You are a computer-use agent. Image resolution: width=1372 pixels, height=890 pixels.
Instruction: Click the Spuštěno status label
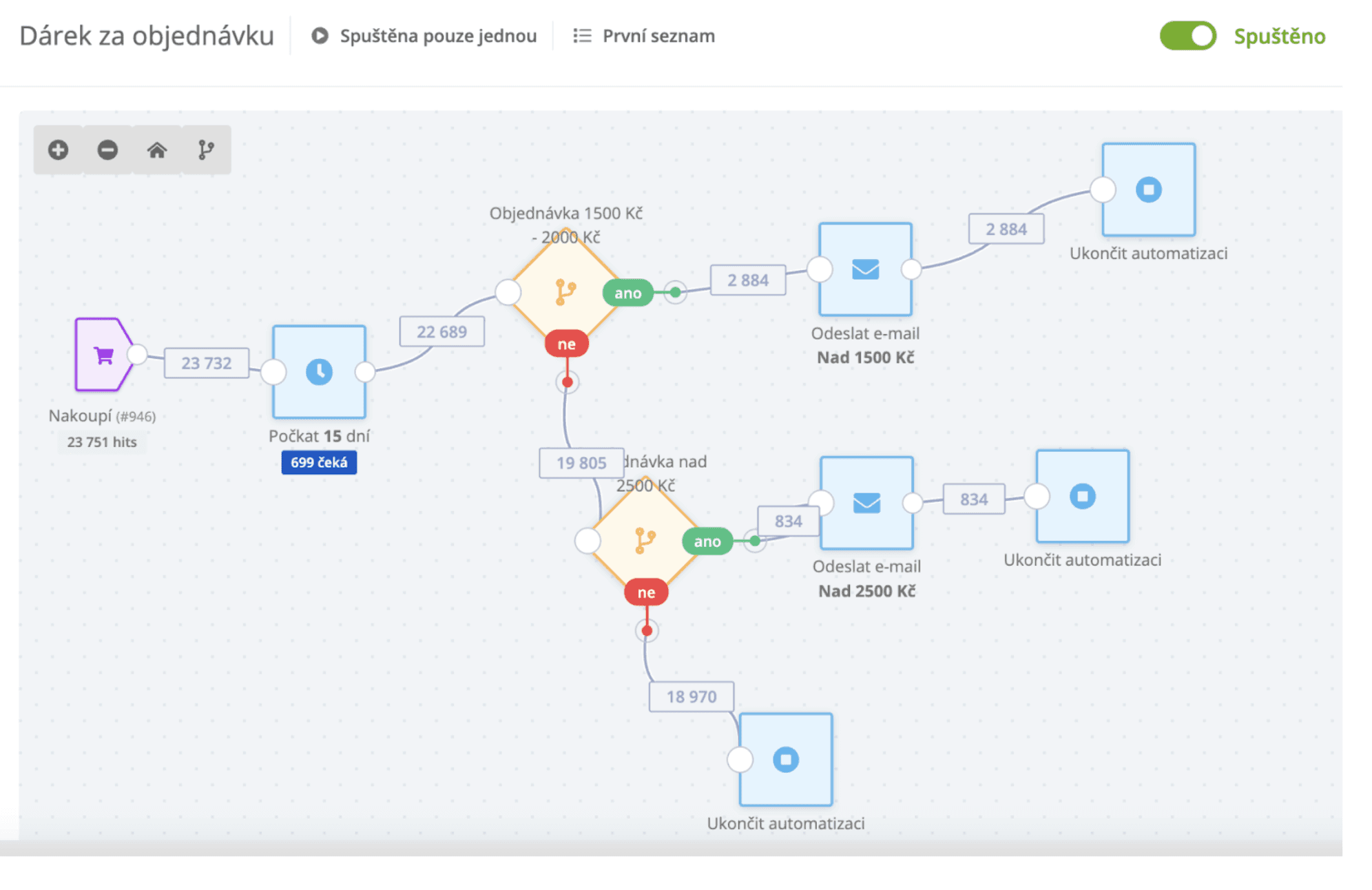(x=1280, y=36)
